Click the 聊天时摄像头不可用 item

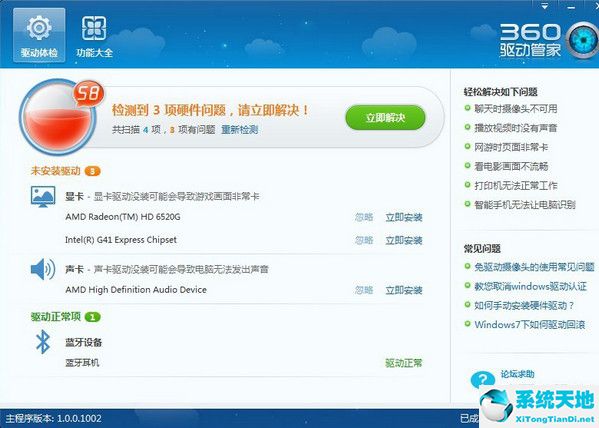(516, 109)
